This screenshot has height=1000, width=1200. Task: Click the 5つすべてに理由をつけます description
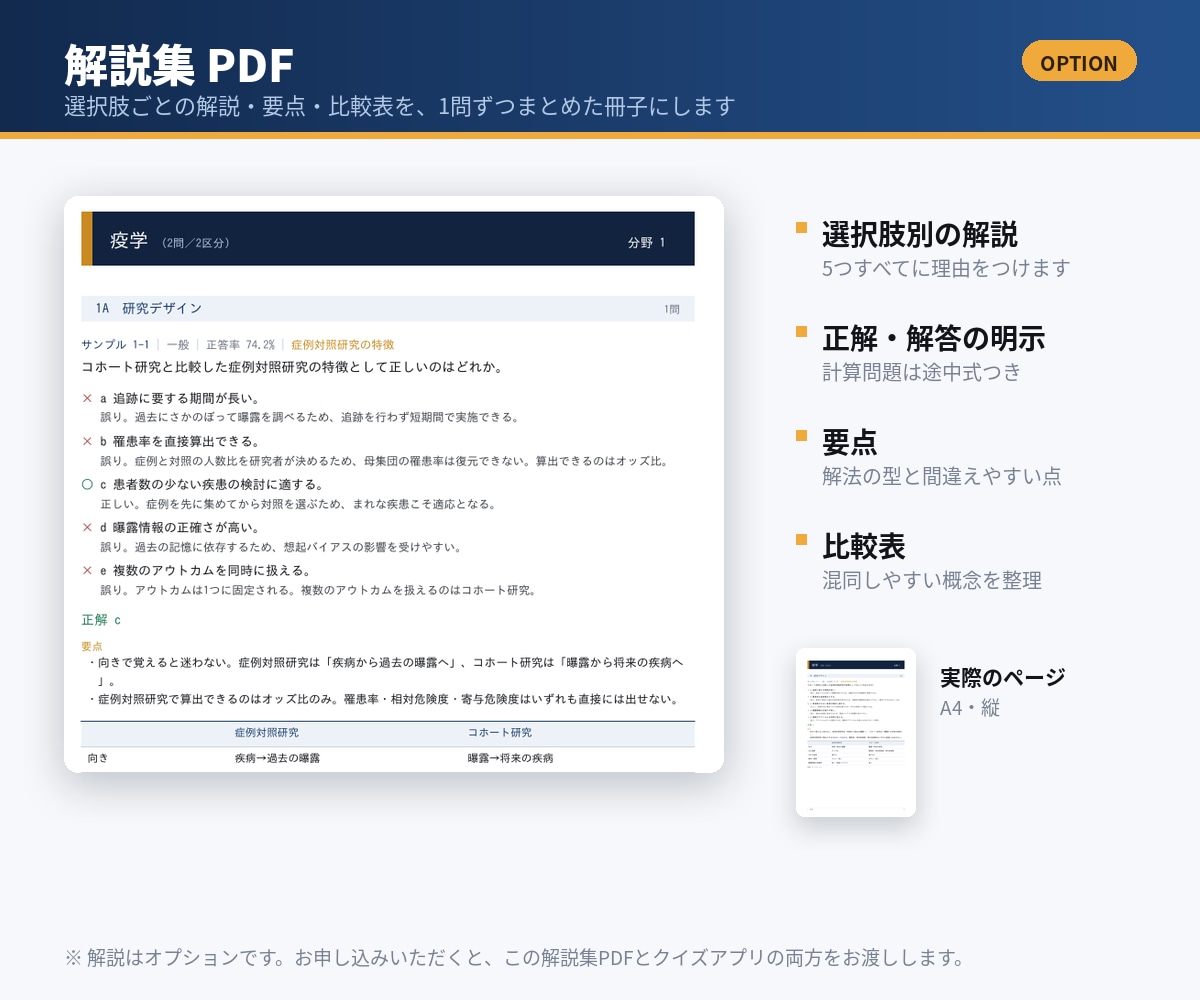(x=946, y=268)
